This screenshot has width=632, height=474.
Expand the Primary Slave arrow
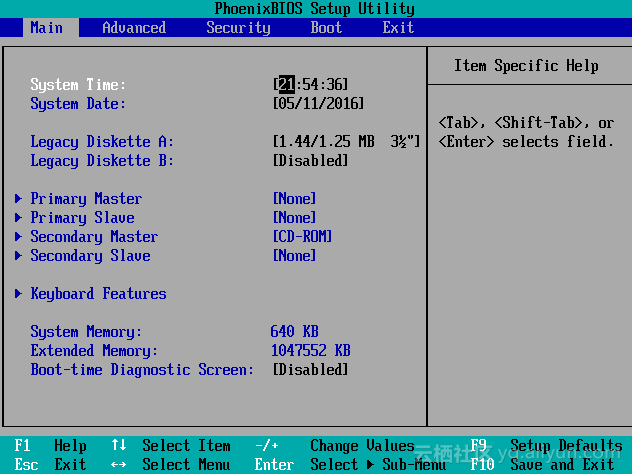(18, 218)
